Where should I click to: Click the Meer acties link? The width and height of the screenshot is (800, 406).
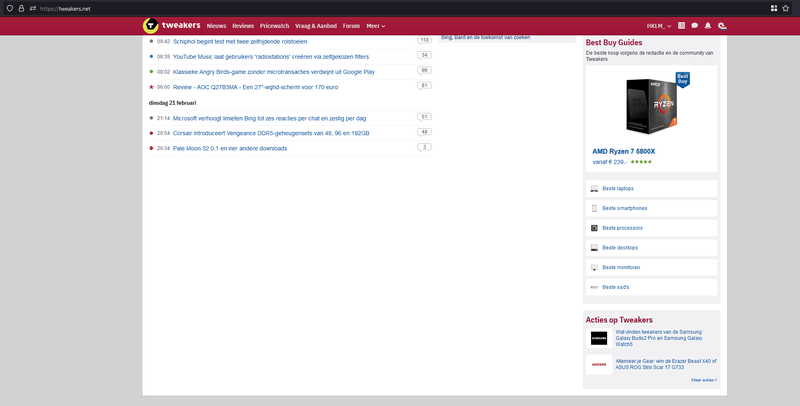tap(704, 380)
